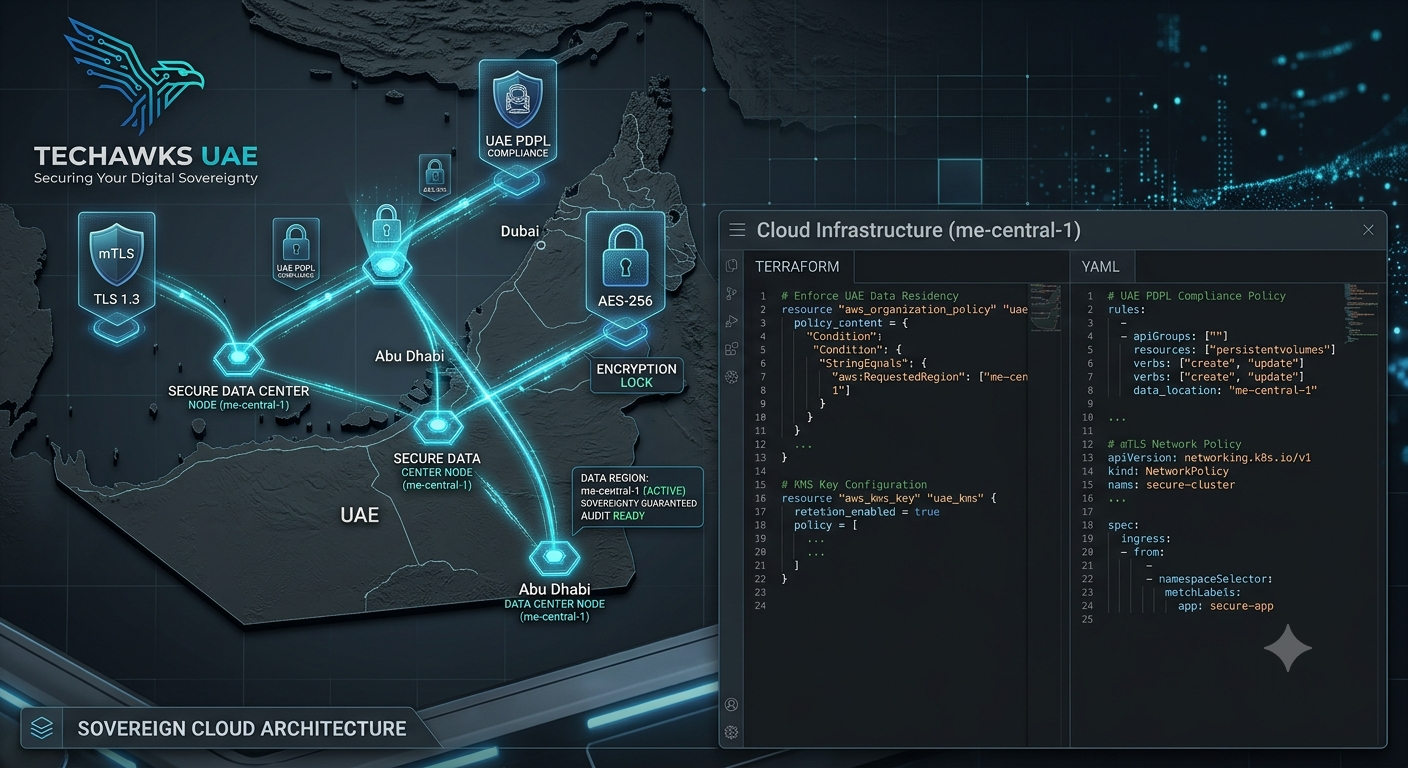The width and height of the screenshot is (1408, 768).
Task: Click the "# UAE PDPL Compliance Policy" comment
Action: pyautogui.click(x=1197, y=296)
